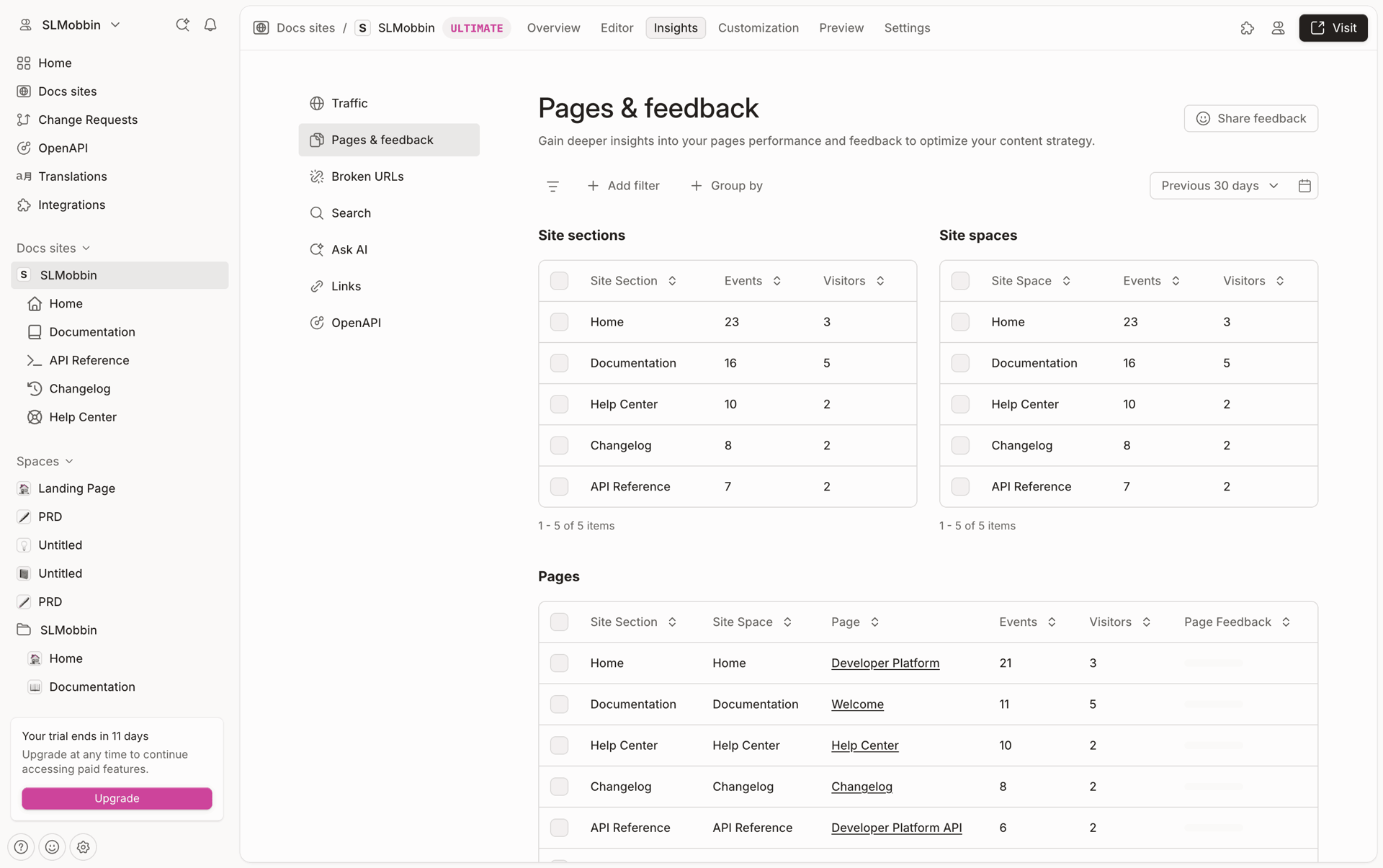The image size is (1383, 868).
Task: Open the SLMobbin folder in Spaces
Action: click(x=119, y=630)
